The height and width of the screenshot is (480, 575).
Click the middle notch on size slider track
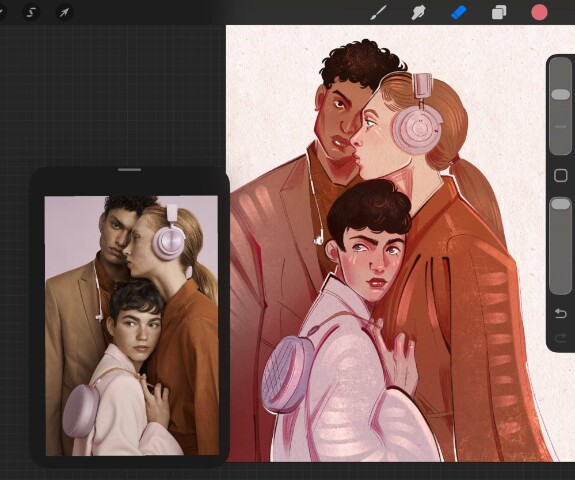tap(561, 127)
